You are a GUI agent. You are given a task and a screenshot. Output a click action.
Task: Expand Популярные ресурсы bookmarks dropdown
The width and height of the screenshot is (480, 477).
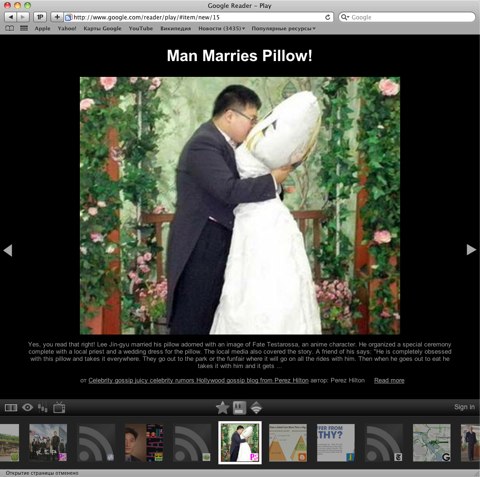283,29
